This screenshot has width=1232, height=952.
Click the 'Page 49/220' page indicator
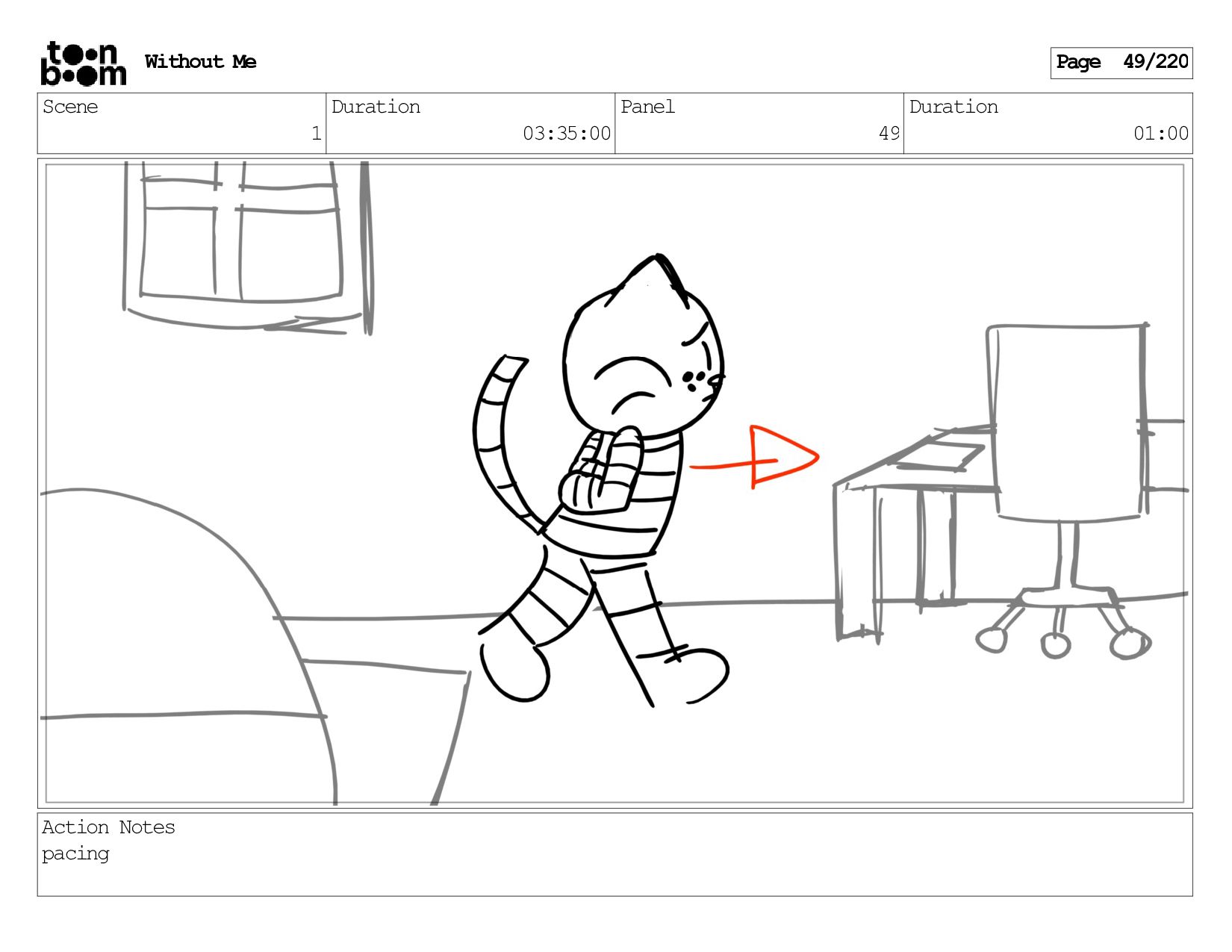coord(1121,63)
